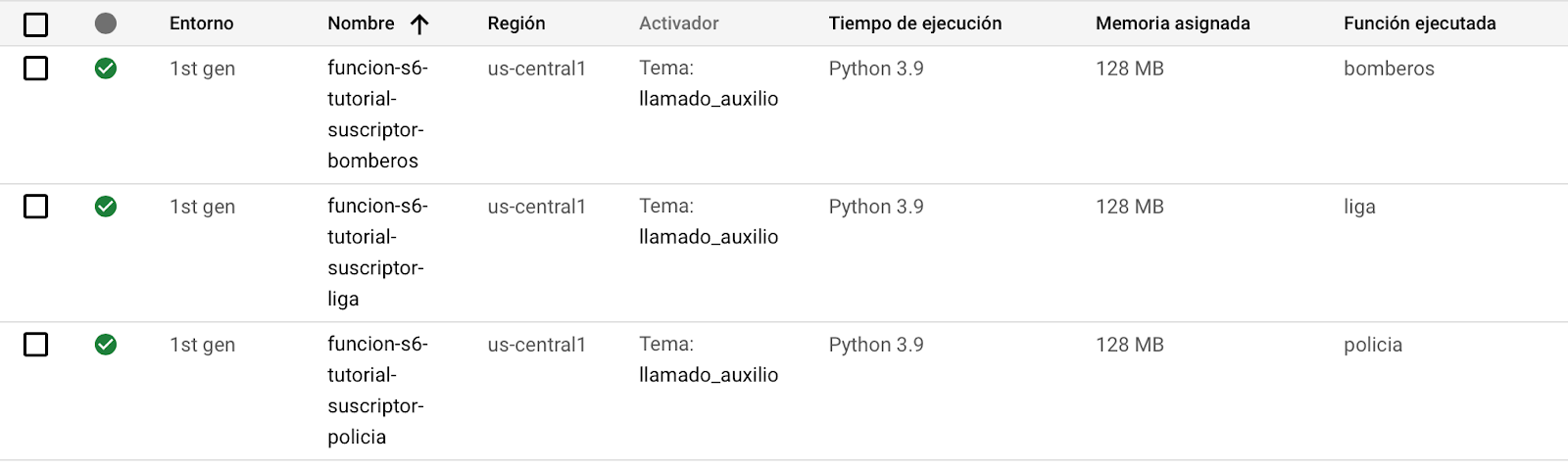Click the green status checkmark for bomberos function
The height and width of the screenshot is (467, 1568).
click(x=106, y=68)
